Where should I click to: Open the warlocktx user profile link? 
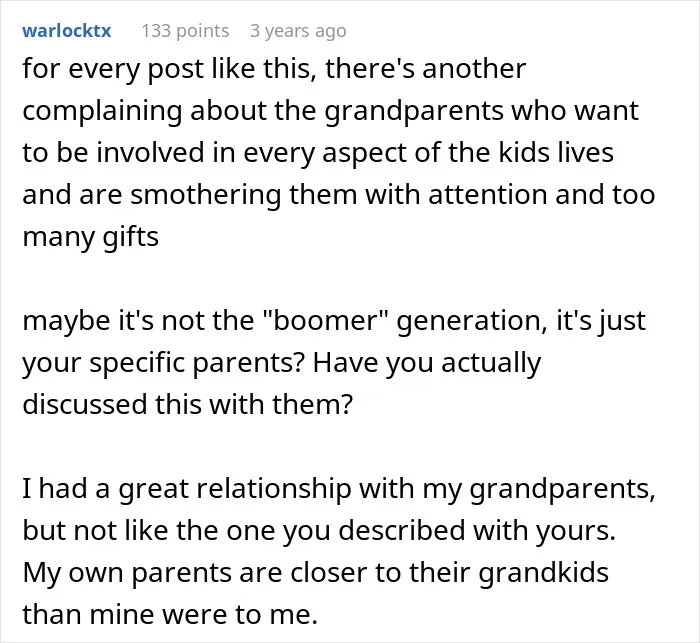pyautogui.click(x=67, y=31)
